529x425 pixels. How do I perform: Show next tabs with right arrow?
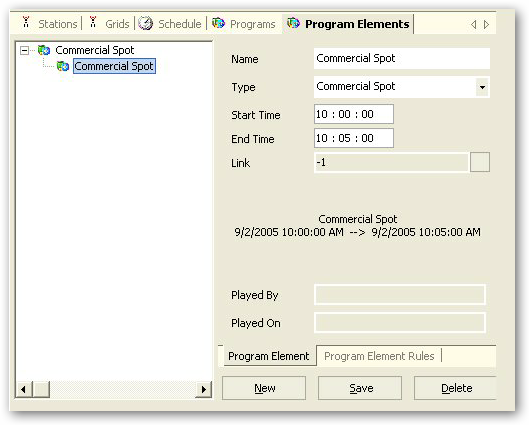[x=486, y=24]
